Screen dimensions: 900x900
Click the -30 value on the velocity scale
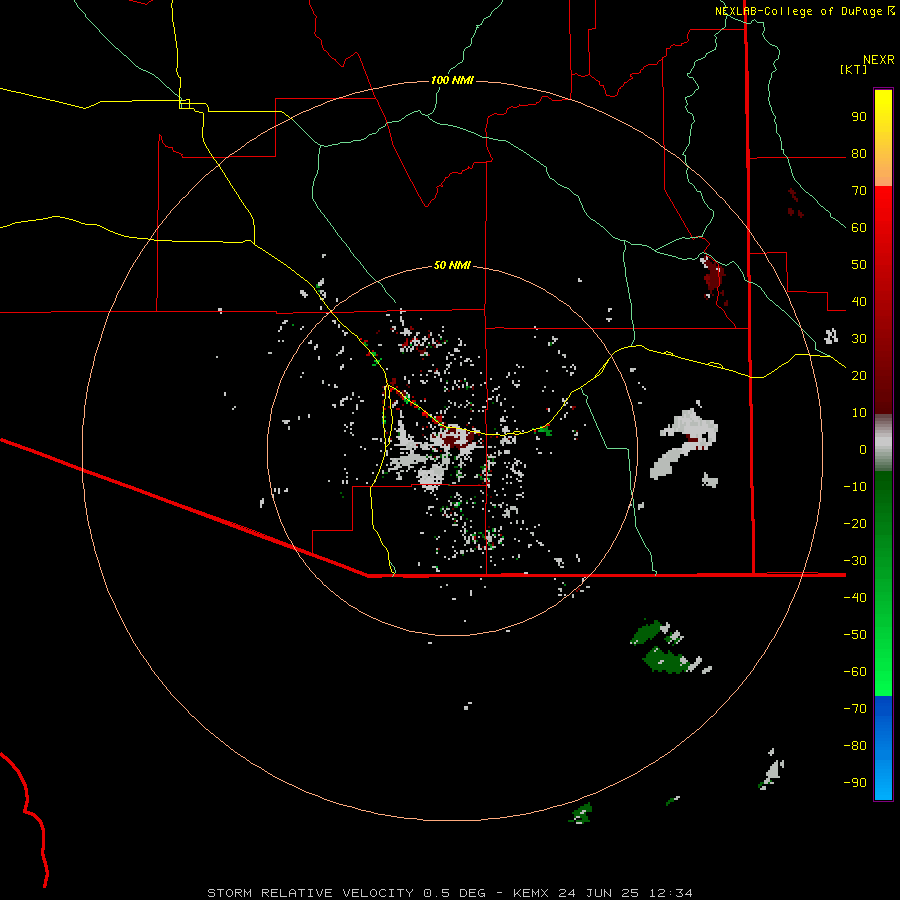pos(855,561)
